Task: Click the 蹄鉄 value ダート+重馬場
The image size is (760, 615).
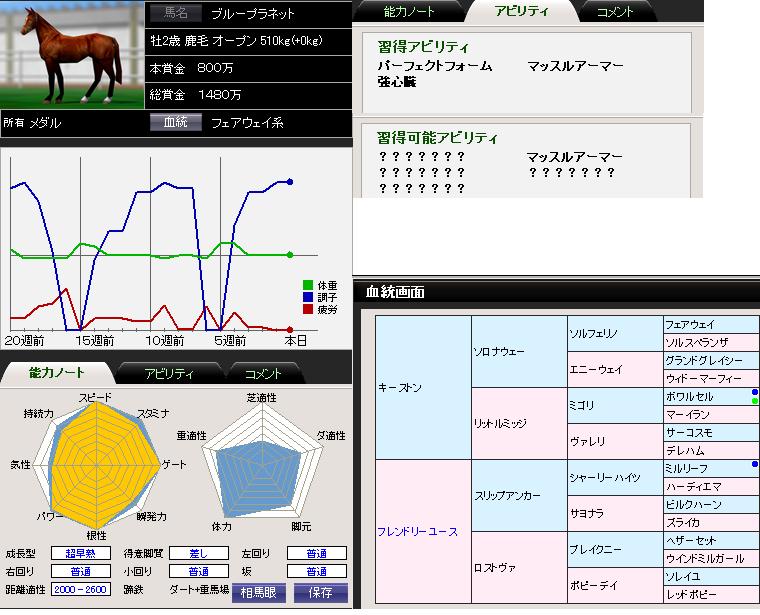Action: tap(199, 590)
